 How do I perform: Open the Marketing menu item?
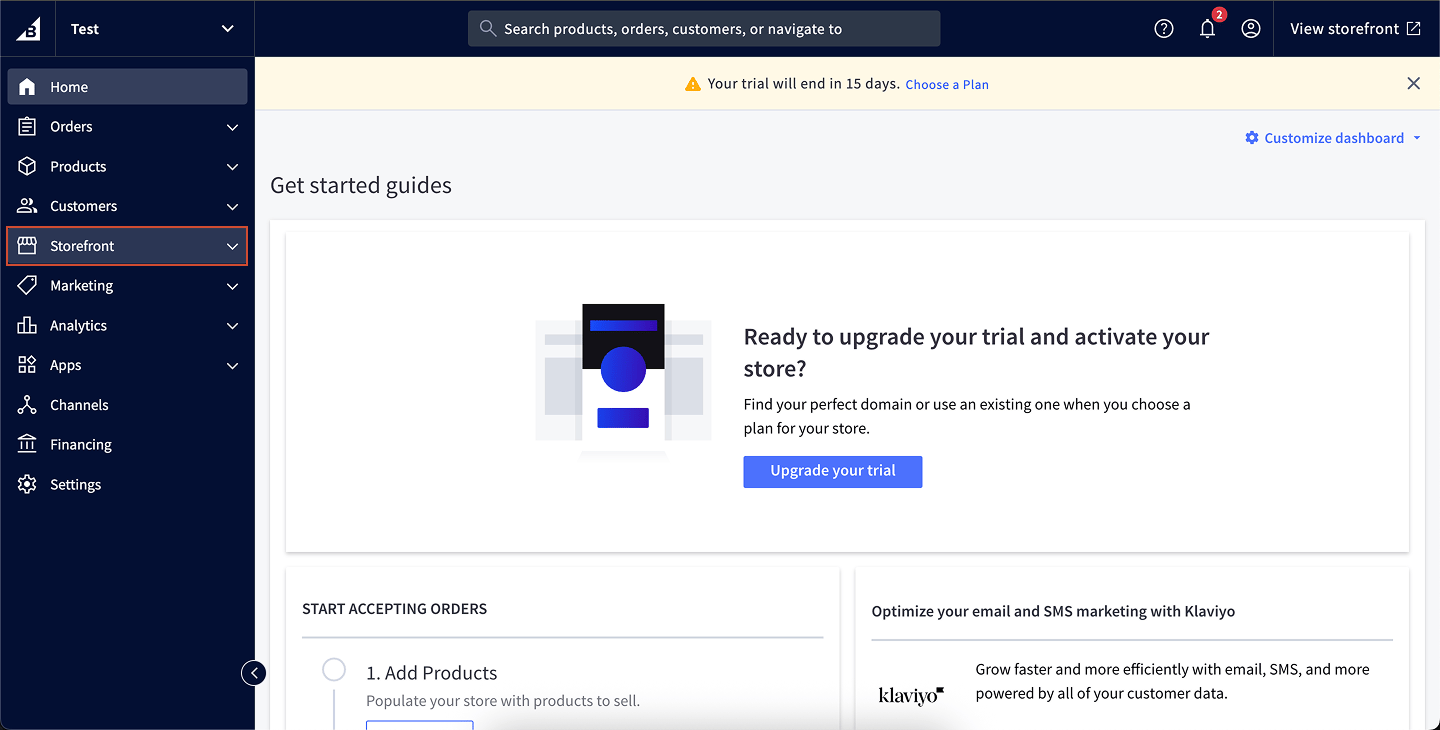click(127, 286)
